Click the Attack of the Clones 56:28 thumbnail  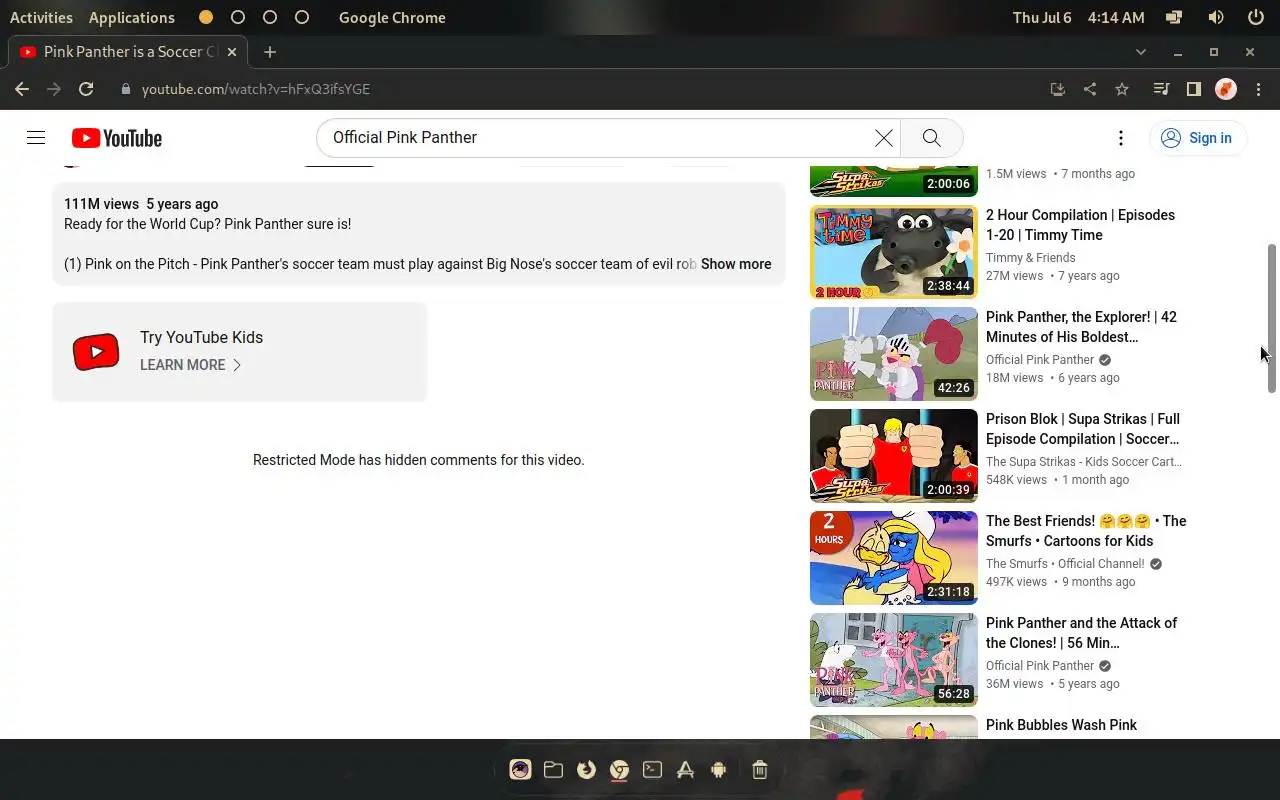[x=894, y=661]
